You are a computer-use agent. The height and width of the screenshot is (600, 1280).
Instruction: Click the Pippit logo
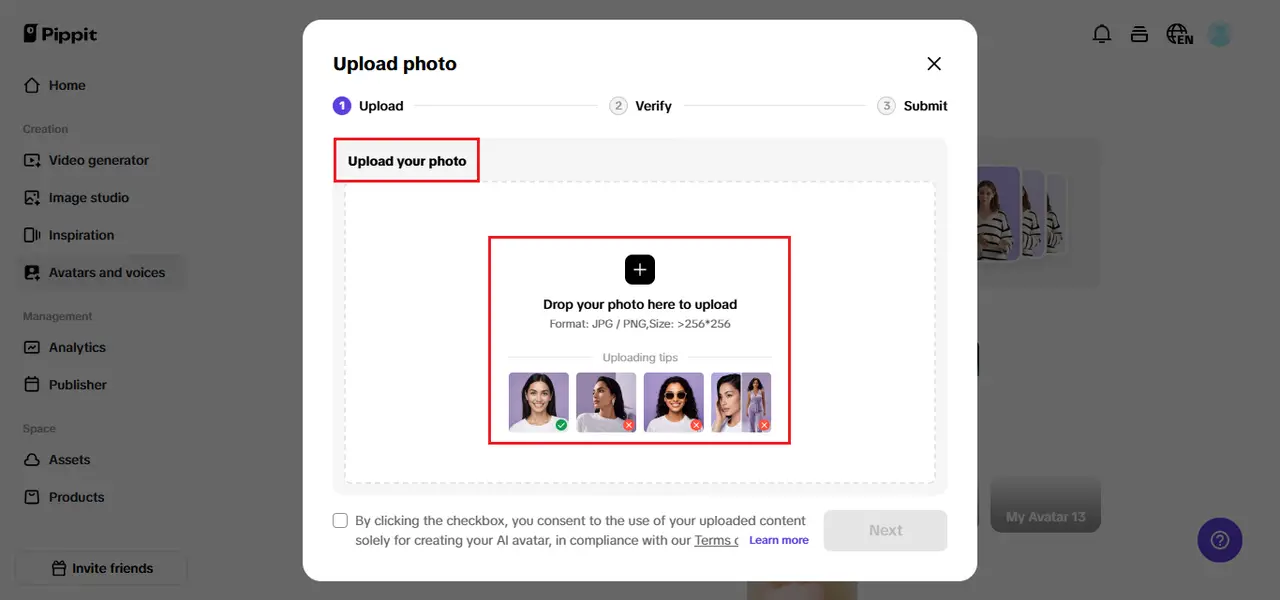(x=61, y=34)
